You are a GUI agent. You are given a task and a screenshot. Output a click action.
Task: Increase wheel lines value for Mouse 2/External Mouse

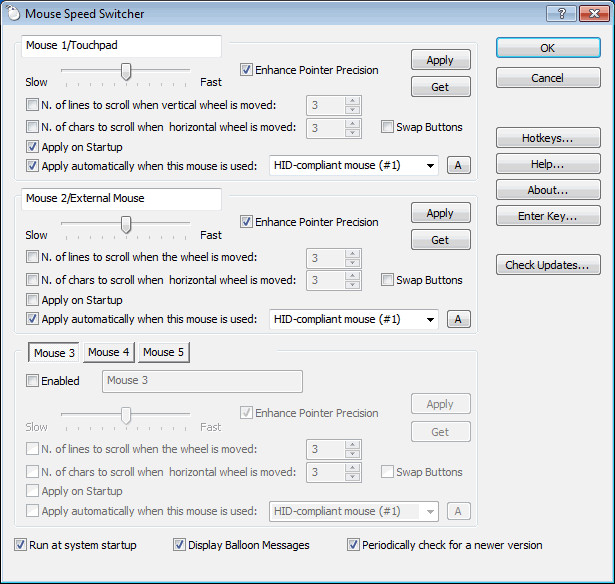(x=353, y=253)
